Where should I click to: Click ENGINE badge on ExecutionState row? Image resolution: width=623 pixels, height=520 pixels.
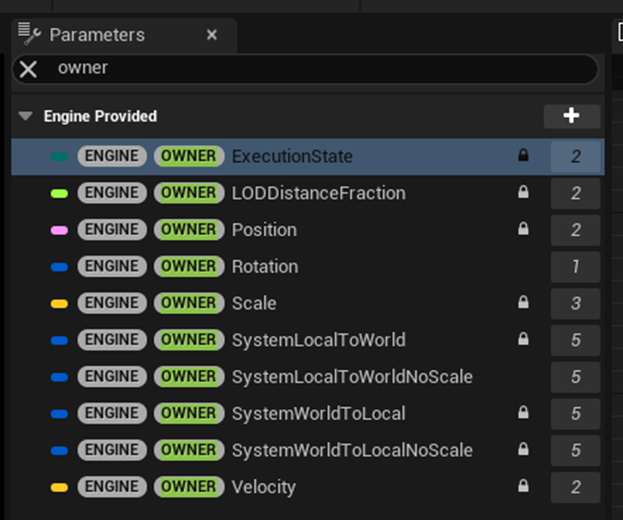pyautogui.click(x=112, y=156)
